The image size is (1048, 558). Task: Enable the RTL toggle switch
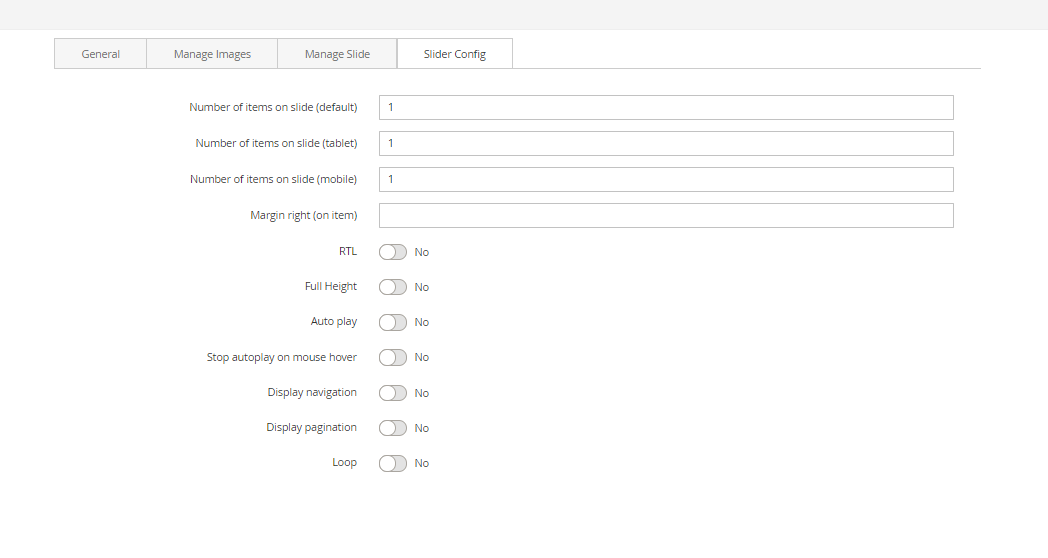click(393, 252)
